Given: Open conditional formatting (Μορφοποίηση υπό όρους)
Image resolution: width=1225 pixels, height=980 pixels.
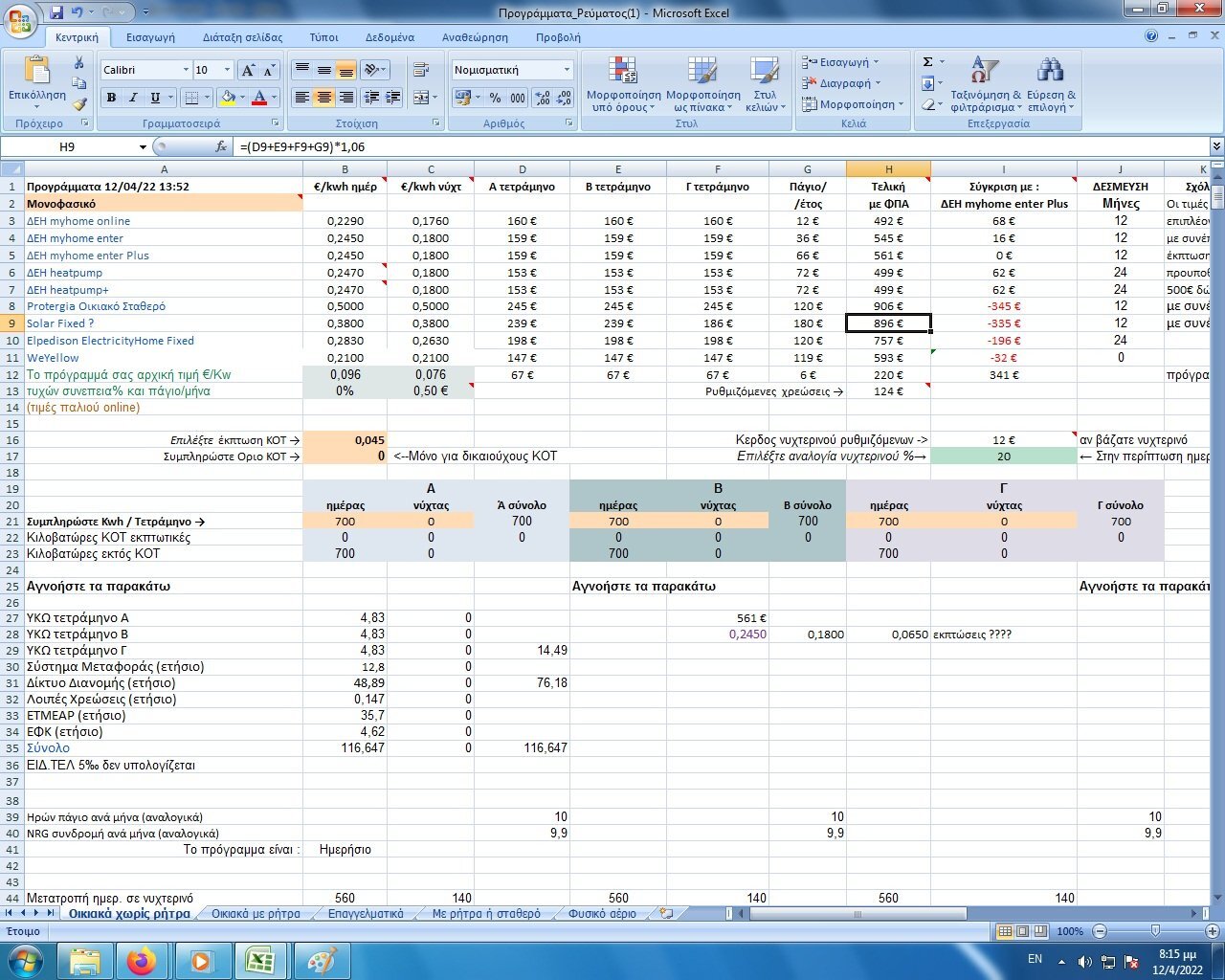Looking at the screenshot, I should (624, 84).
